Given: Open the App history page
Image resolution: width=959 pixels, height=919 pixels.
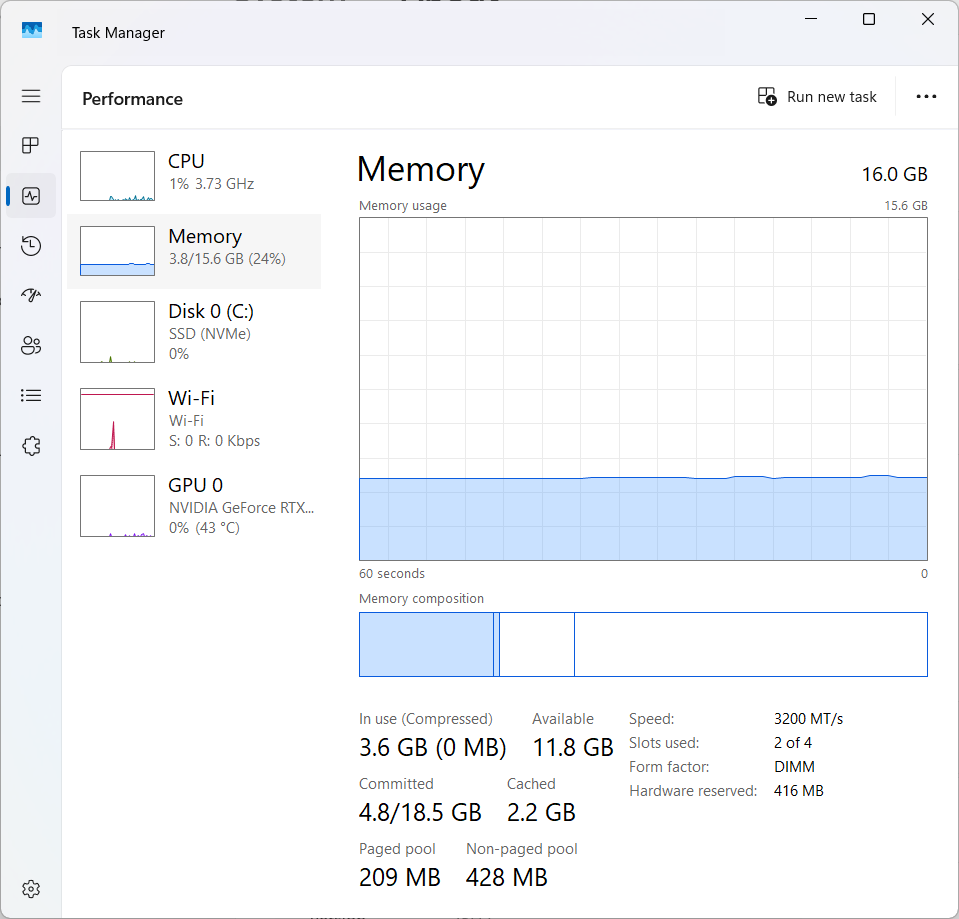Looking at the screenshot, I should pos(31,246).
